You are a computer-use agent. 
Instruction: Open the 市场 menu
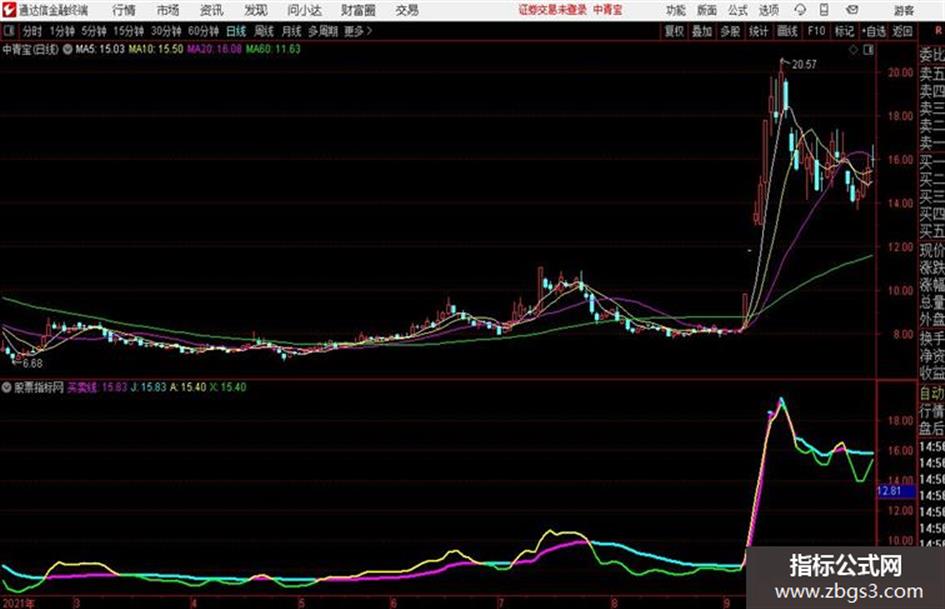168,10
